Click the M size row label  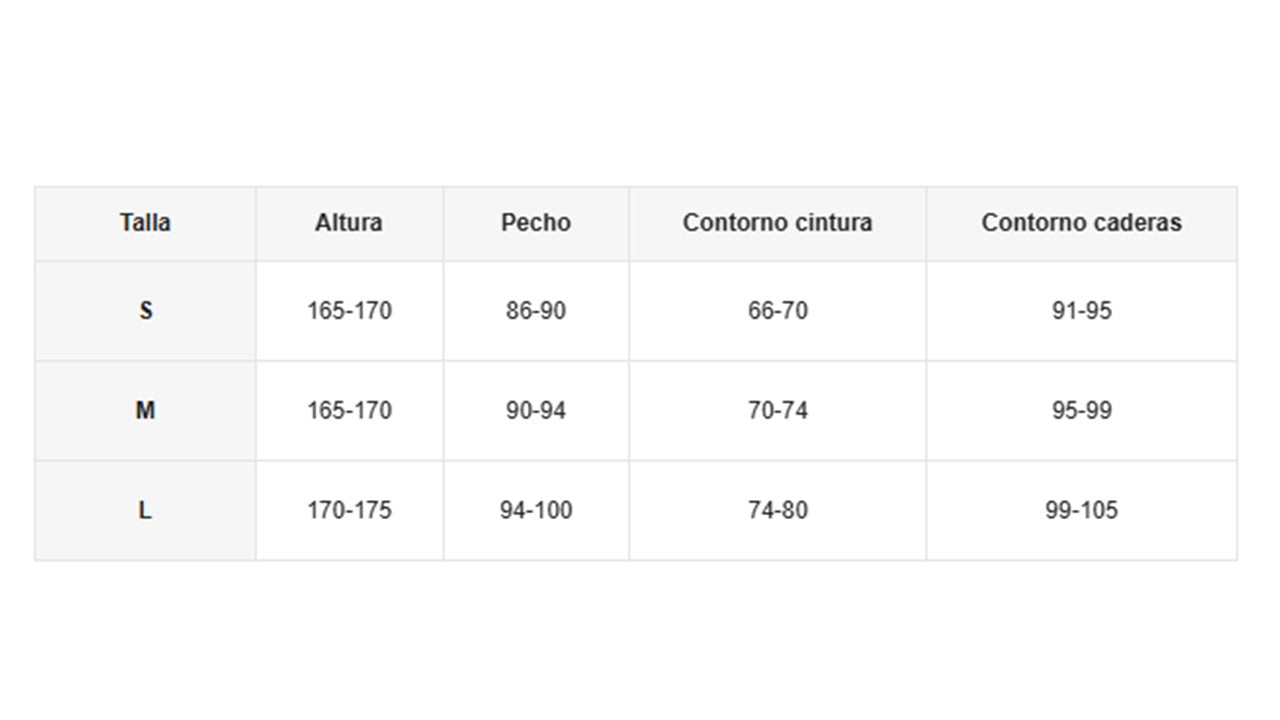145,410
